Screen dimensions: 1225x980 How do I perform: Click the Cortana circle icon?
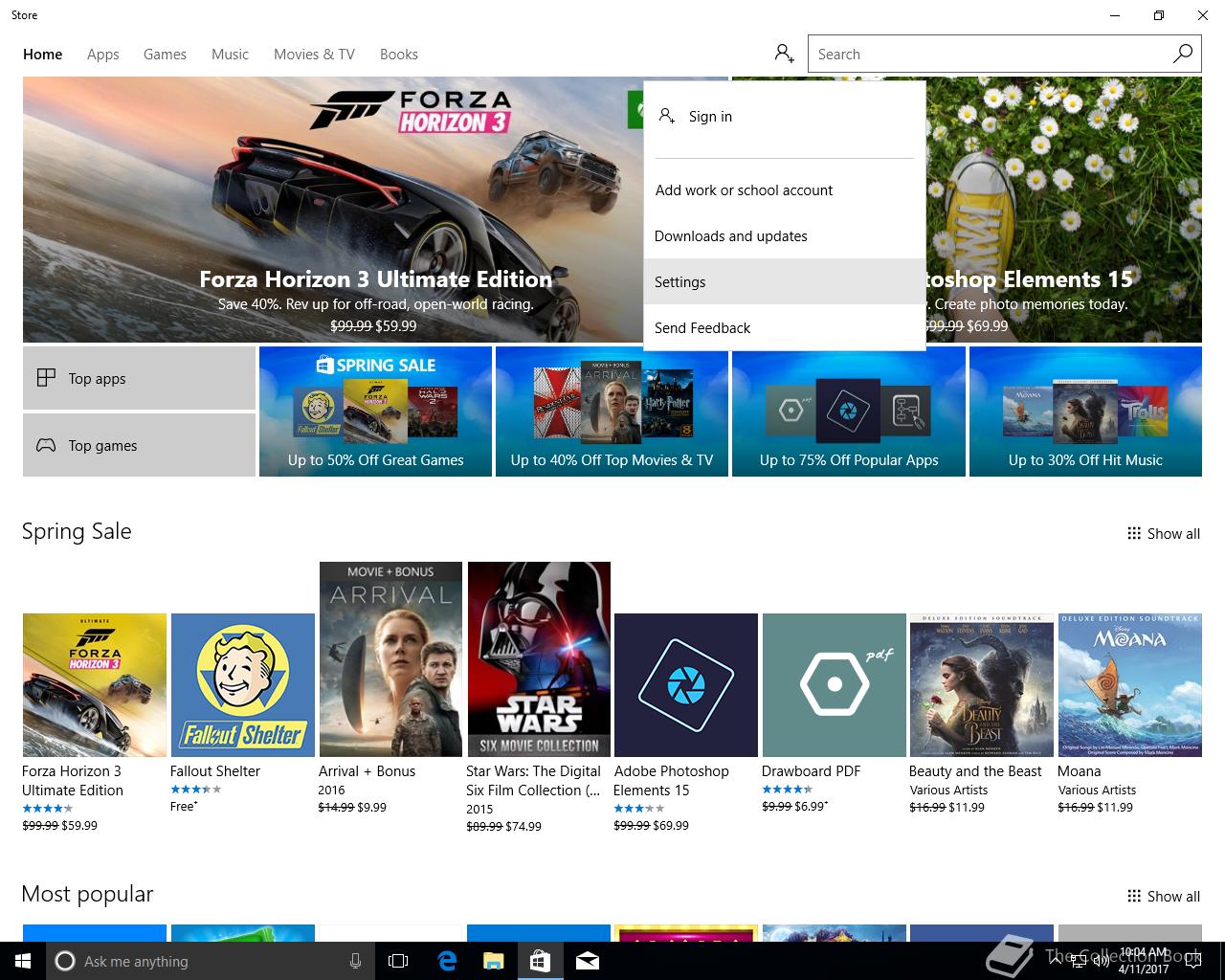[64, 961]
